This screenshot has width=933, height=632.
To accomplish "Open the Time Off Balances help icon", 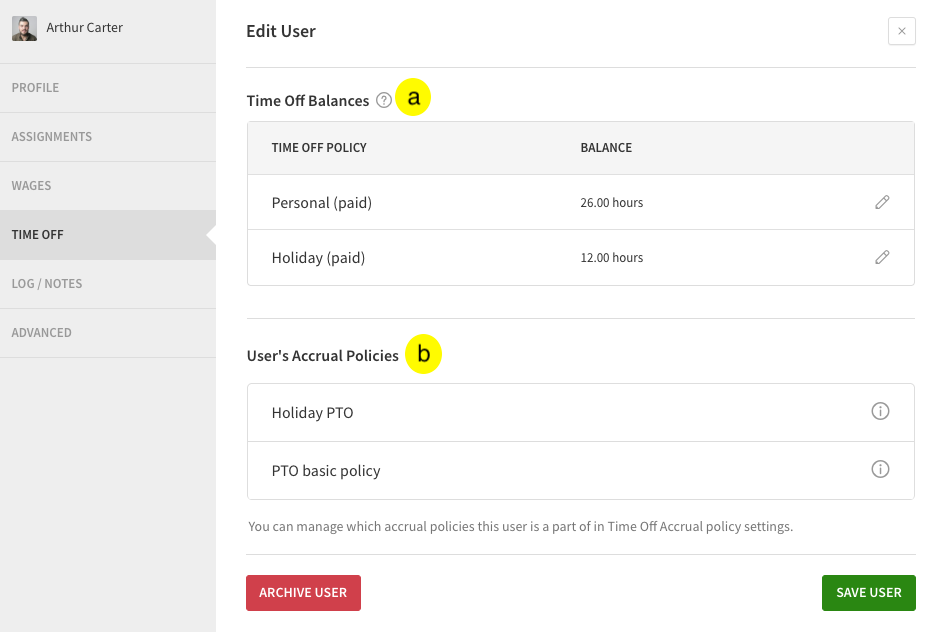I will coord(385,100).
